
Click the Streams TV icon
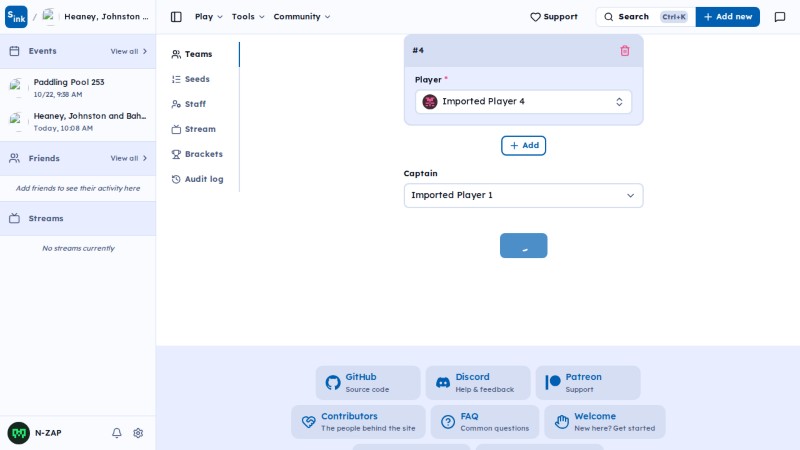tap(14, 218)
